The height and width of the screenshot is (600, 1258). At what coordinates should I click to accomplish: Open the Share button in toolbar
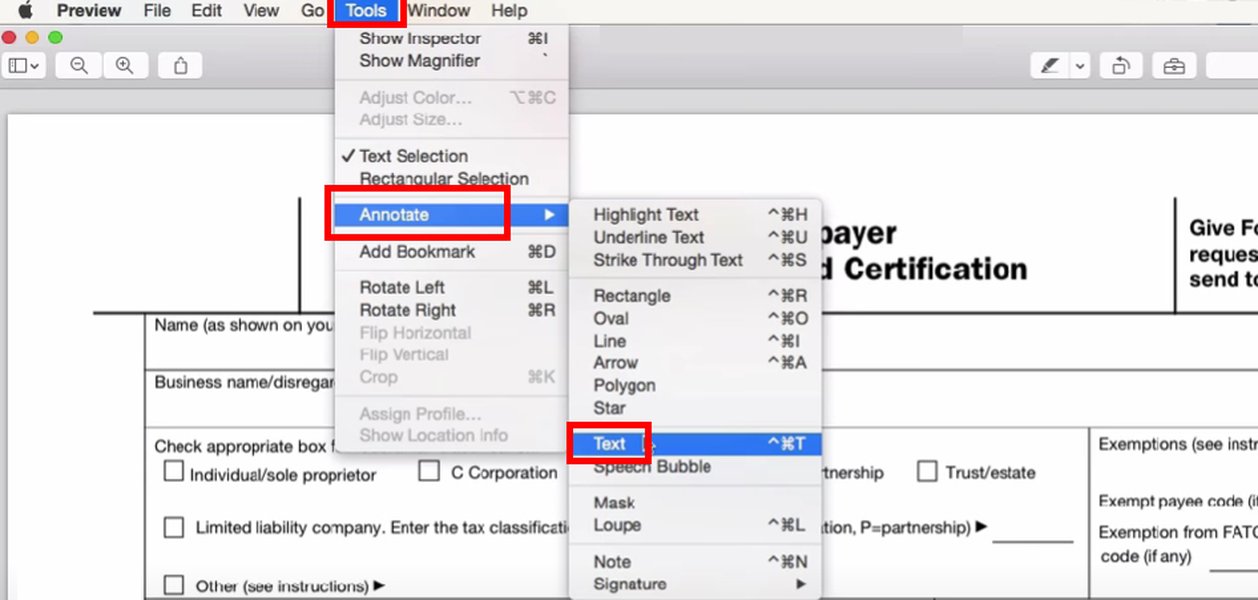180,66
